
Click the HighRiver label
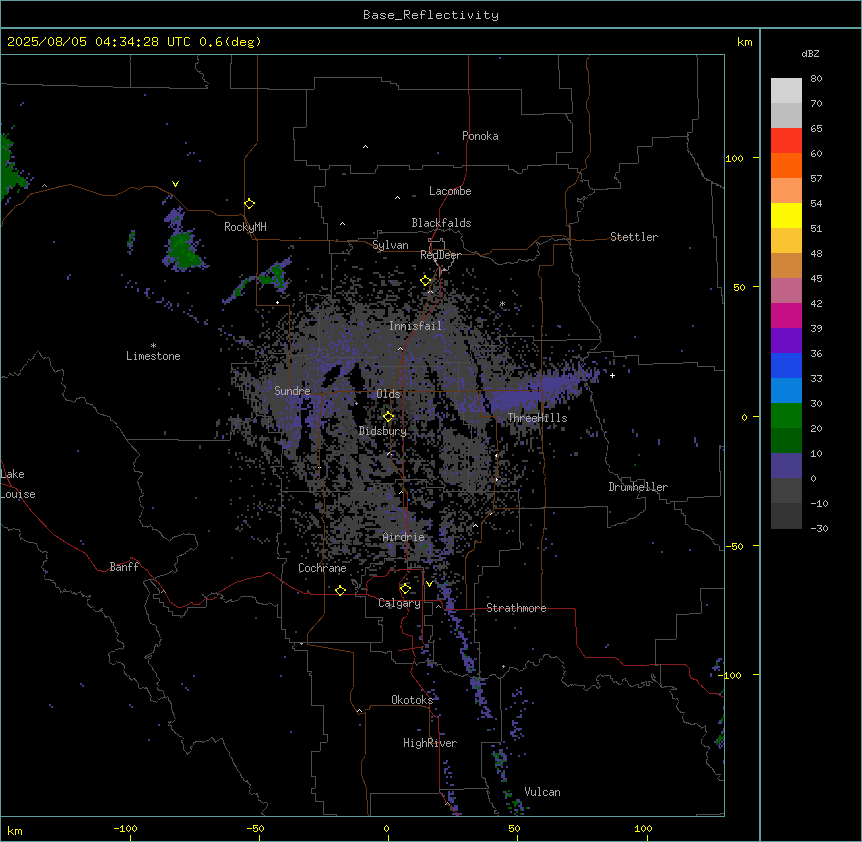[x=430, y=743]
